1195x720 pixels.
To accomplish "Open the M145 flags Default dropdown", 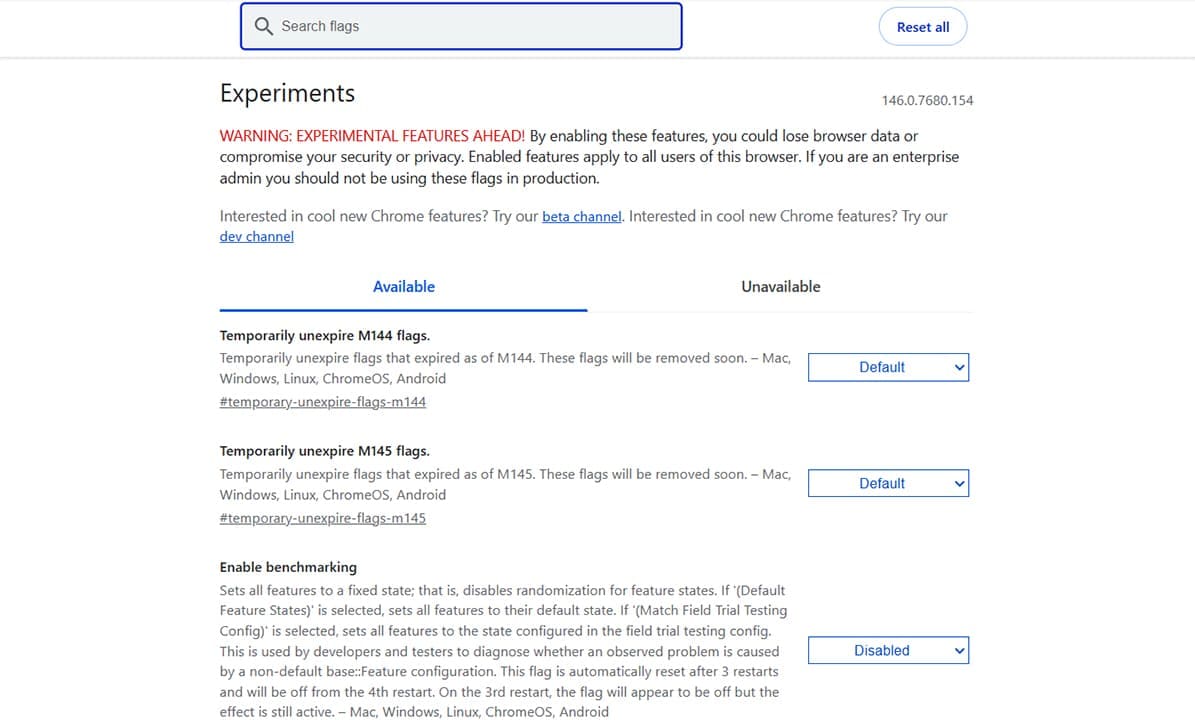I will tap(888, 483).
